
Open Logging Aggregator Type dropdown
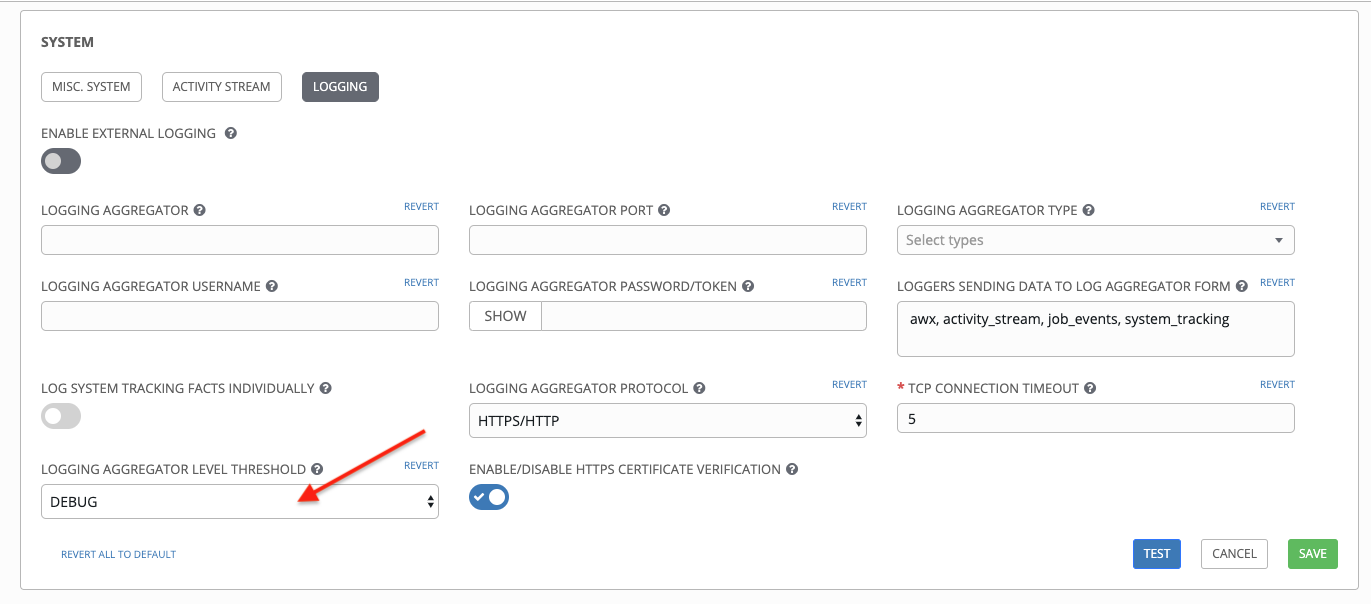coord(1096,240)
